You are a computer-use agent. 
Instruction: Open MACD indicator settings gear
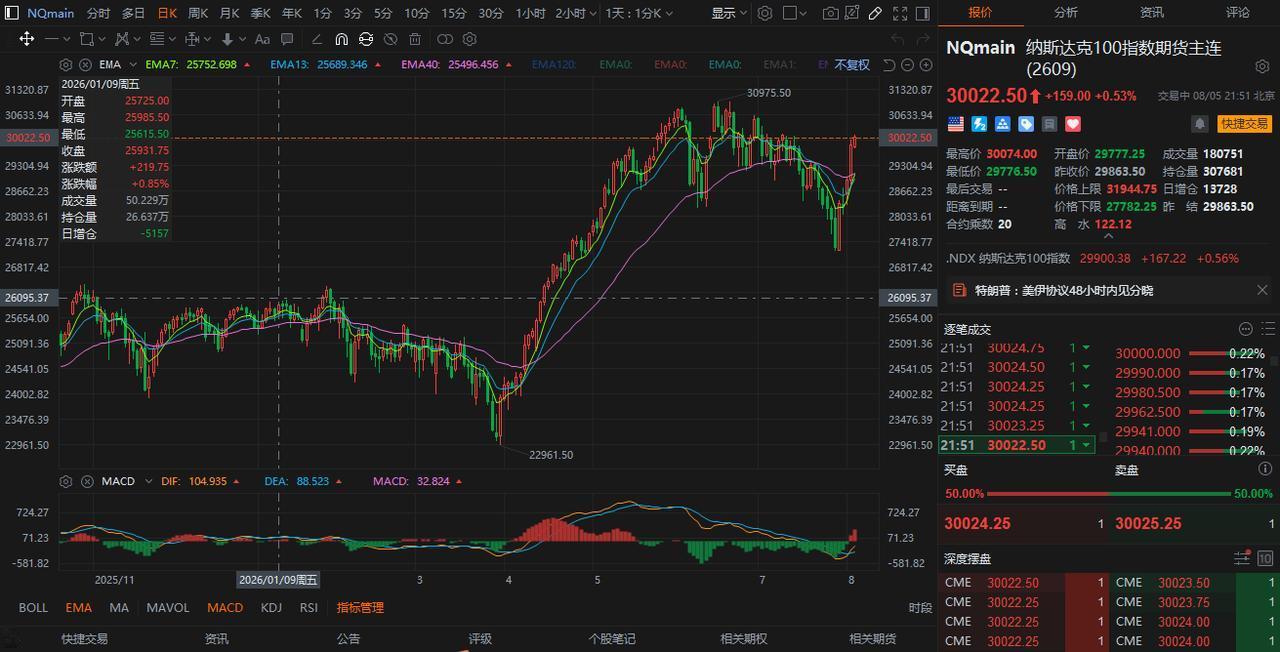pos(66,481)
